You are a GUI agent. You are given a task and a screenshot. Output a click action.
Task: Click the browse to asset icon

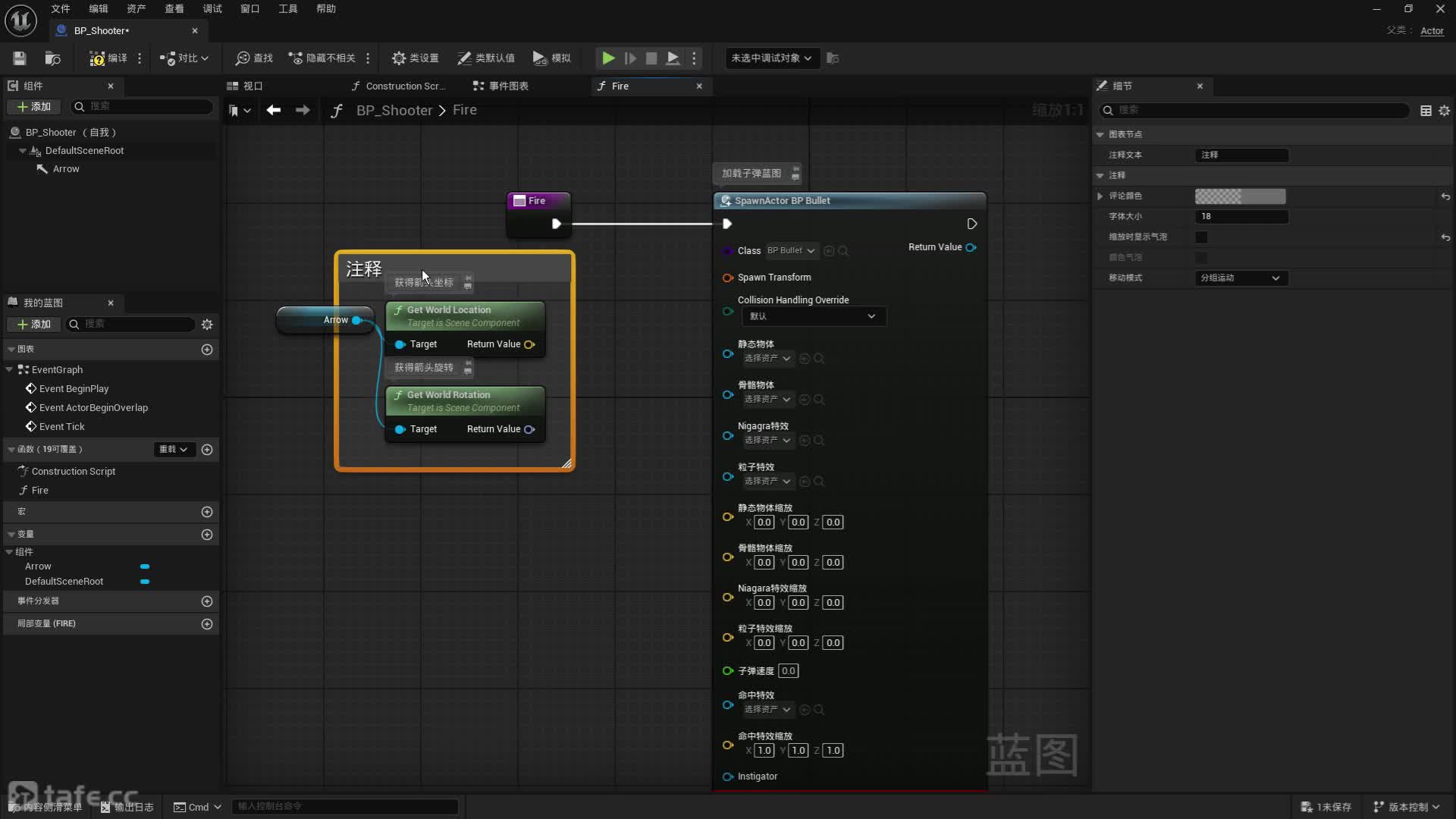coord(52,58)
